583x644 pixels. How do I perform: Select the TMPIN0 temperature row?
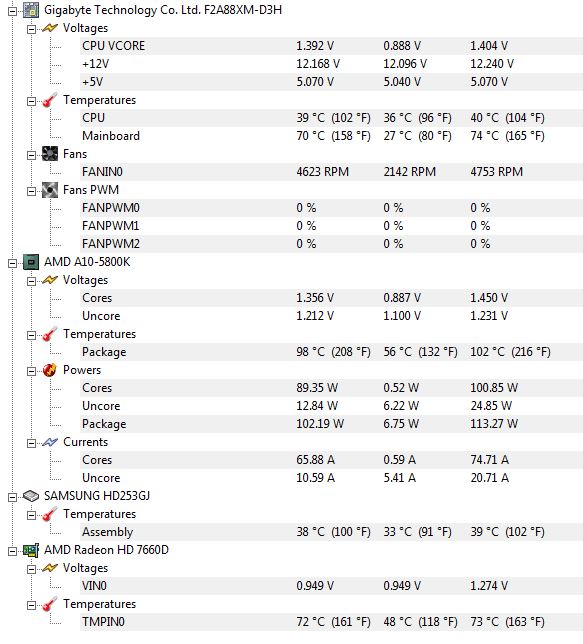pyautogui.click(x=331, y=622)
